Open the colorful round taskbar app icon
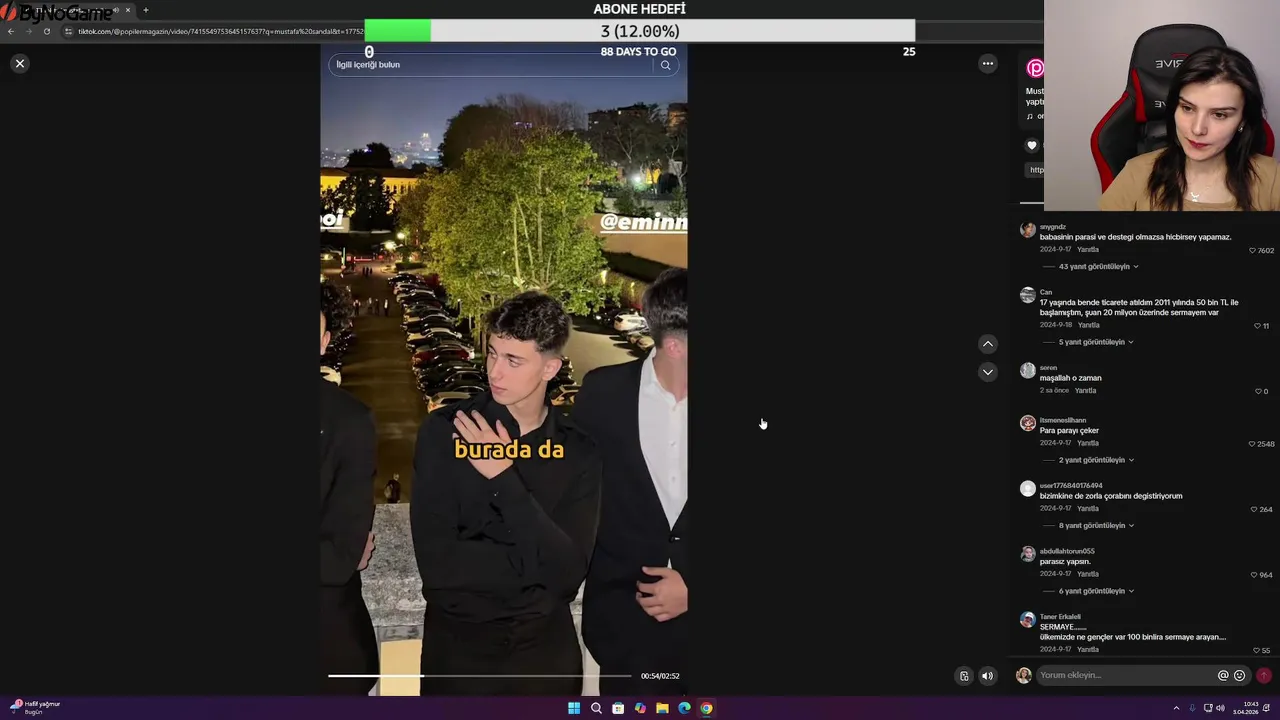1280x720 pixels. pyautogui.click(x=640, y=708)
